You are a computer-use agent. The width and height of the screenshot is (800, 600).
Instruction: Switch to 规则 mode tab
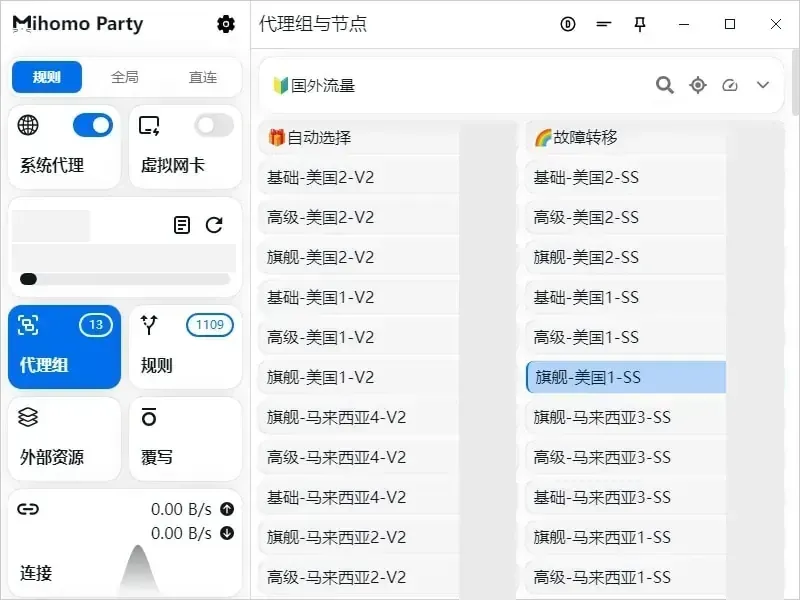tap(47, 77)
